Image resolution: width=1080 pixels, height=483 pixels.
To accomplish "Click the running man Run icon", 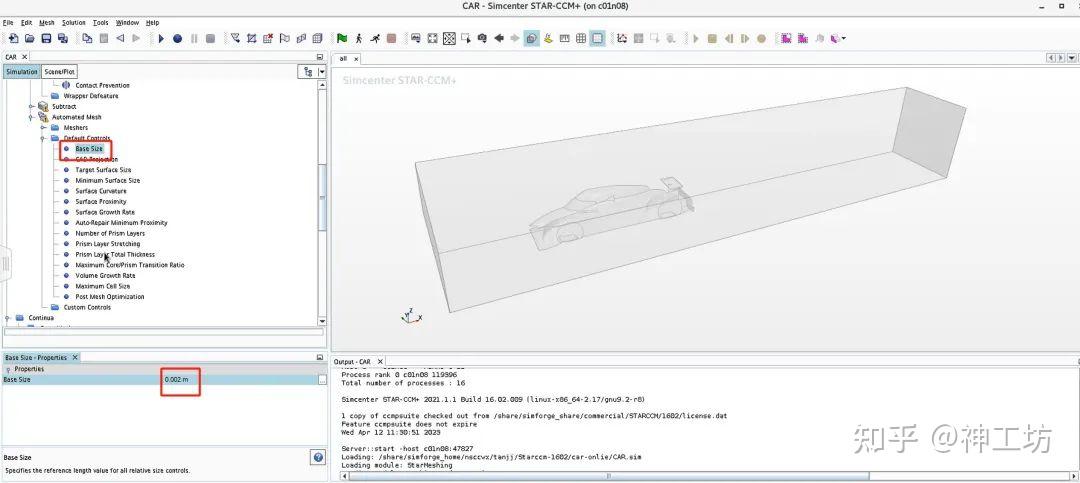I will 375,39.
